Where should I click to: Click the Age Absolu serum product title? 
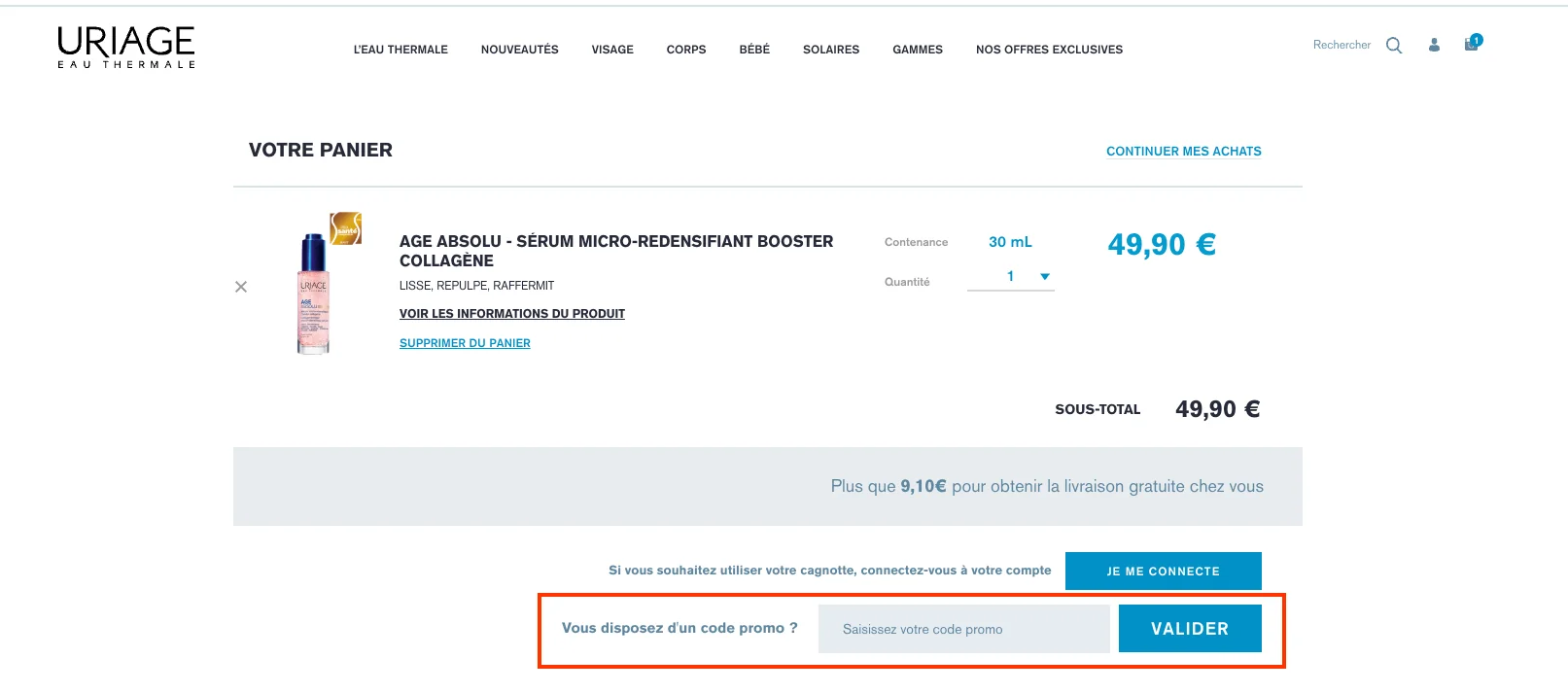(x=616, y=251)
